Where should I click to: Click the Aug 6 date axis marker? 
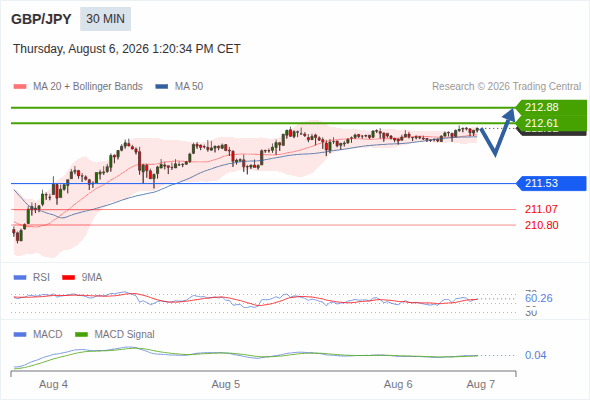(398, 384)
